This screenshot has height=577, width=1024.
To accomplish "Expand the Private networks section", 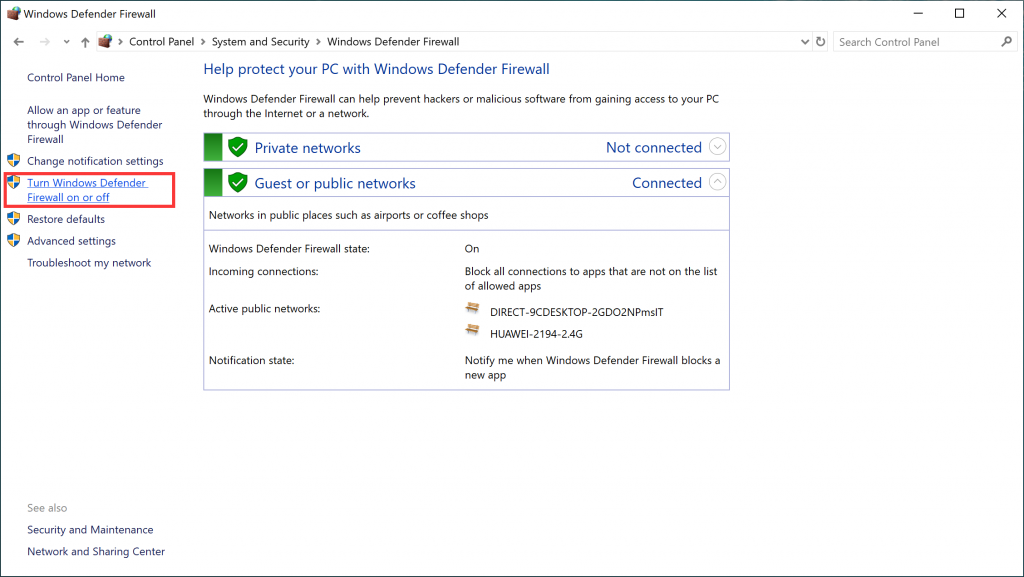I will coord(717,146).
